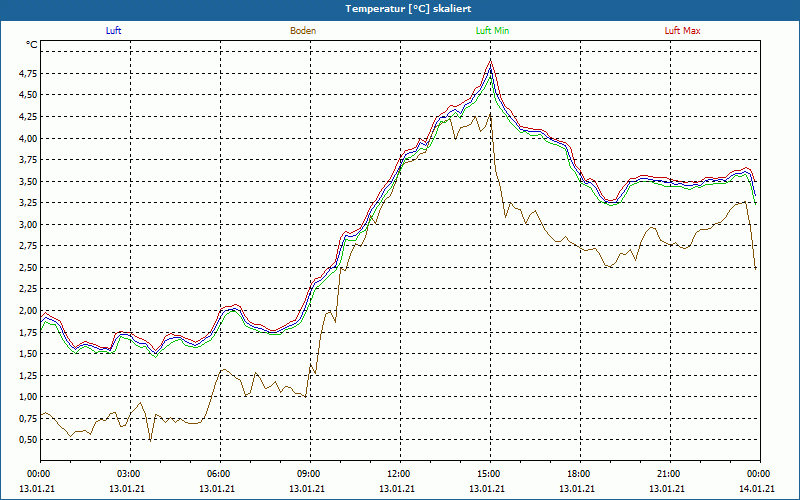Click the 4,75 y-axis value
800x500 pixels.
(28, 74)
